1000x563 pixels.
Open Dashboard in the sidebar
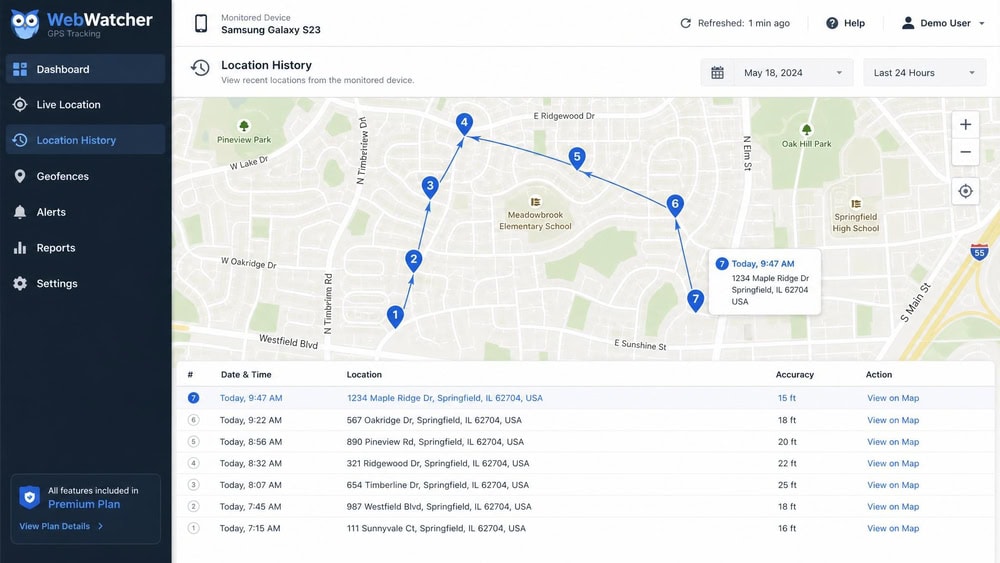tap(85, 69)
